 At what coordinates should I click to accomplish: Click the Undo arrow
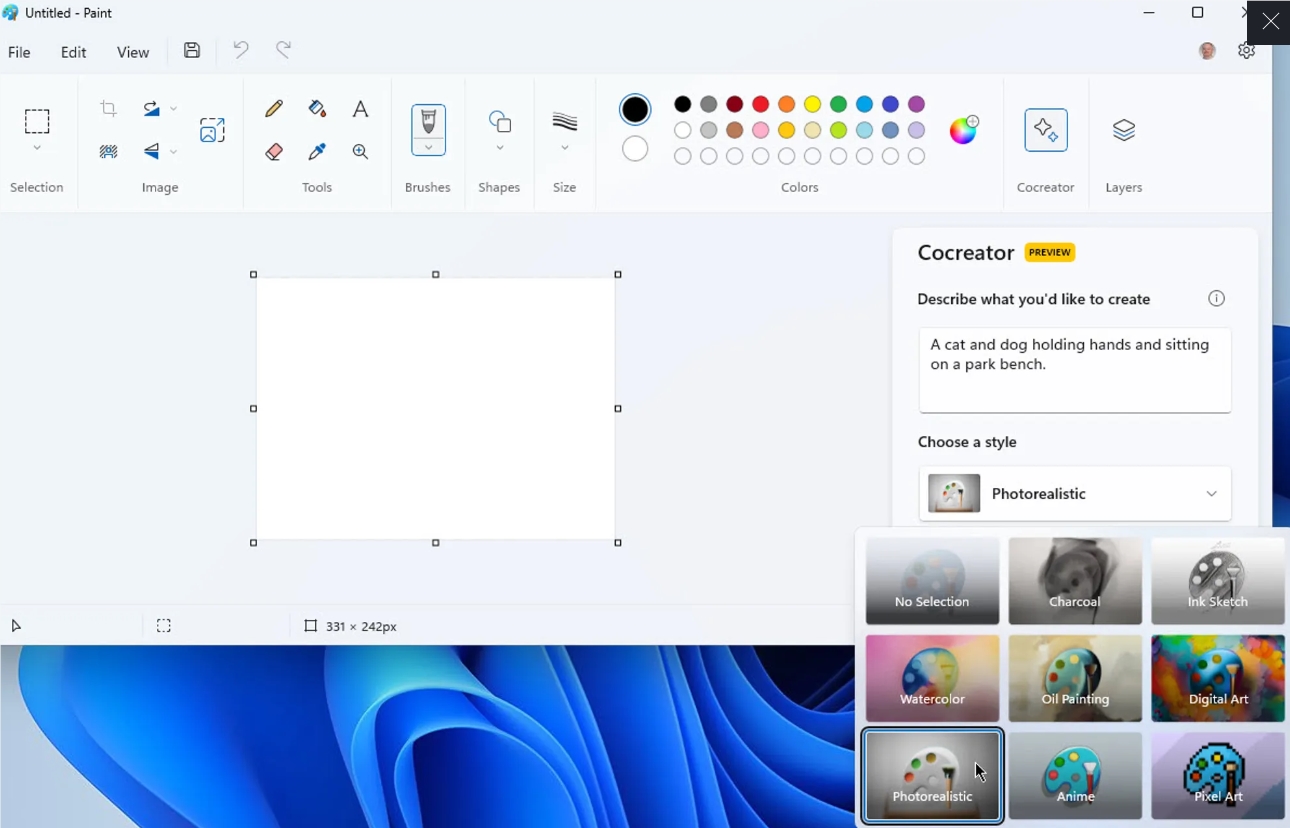(241, 49)
